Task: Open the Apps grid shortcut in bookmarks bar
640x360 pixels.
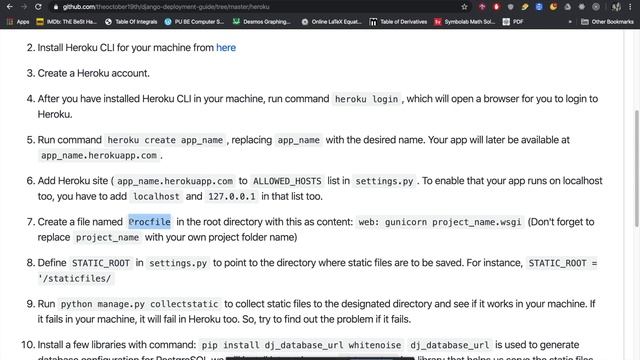Action: [x=18, y=22]
